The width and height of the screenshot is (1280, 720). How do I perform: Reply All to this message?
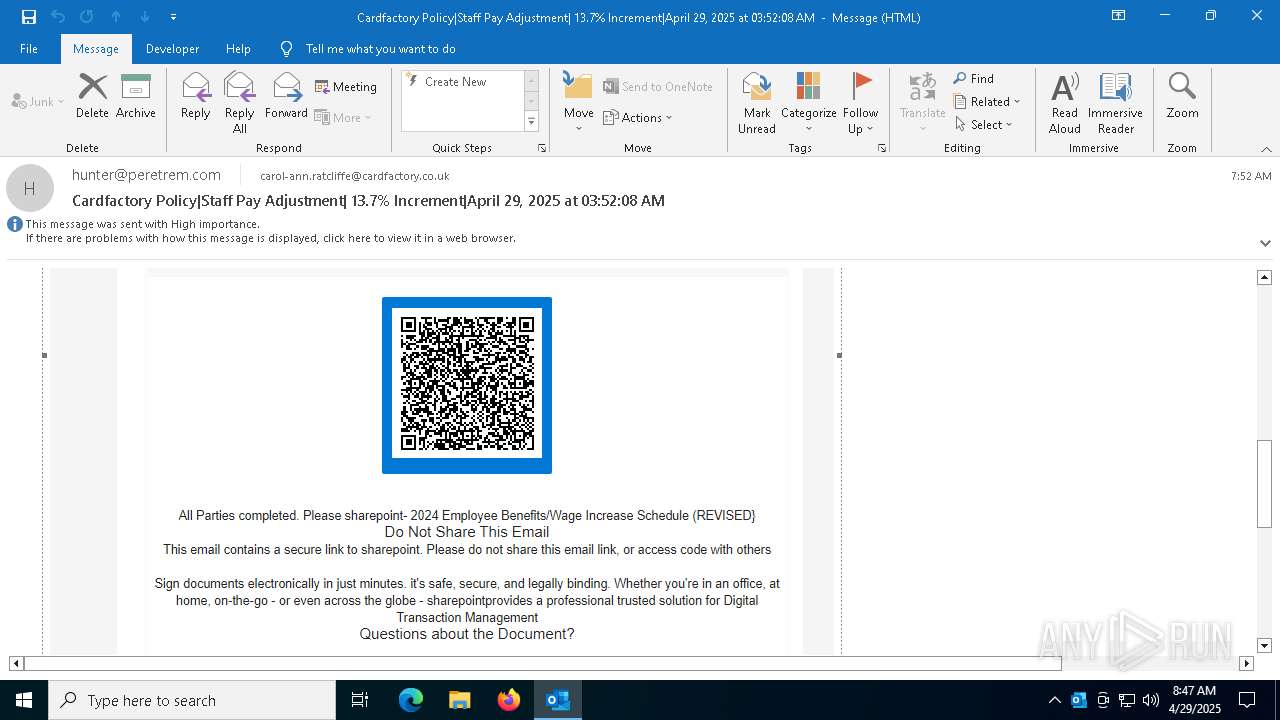tap(240, 103)
